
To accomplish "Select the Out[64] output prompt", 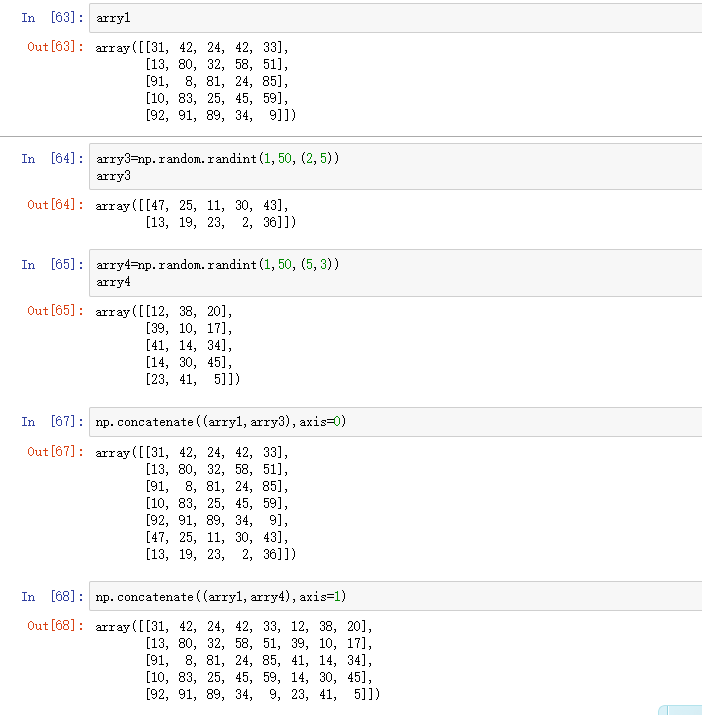I will 55,205.
